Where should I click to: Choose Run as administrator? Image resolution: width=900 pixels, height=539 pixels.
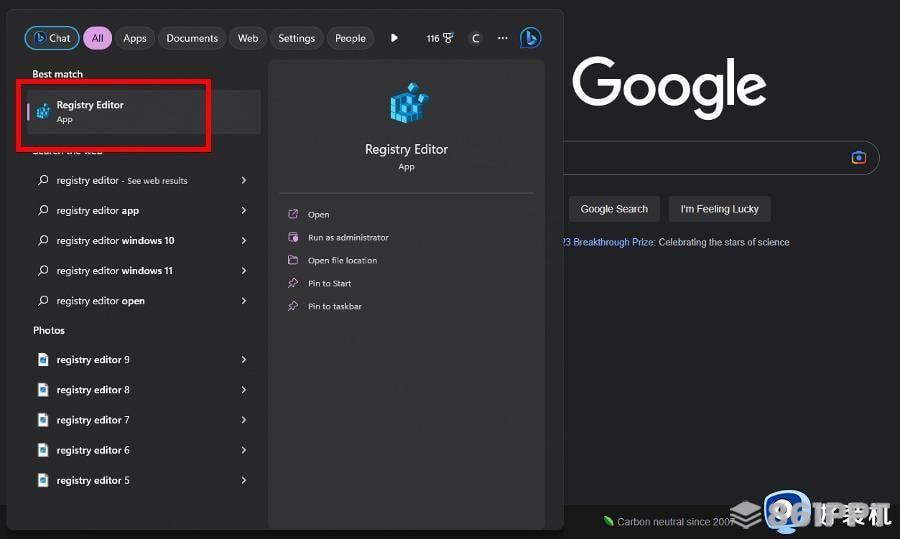point(348,238)
